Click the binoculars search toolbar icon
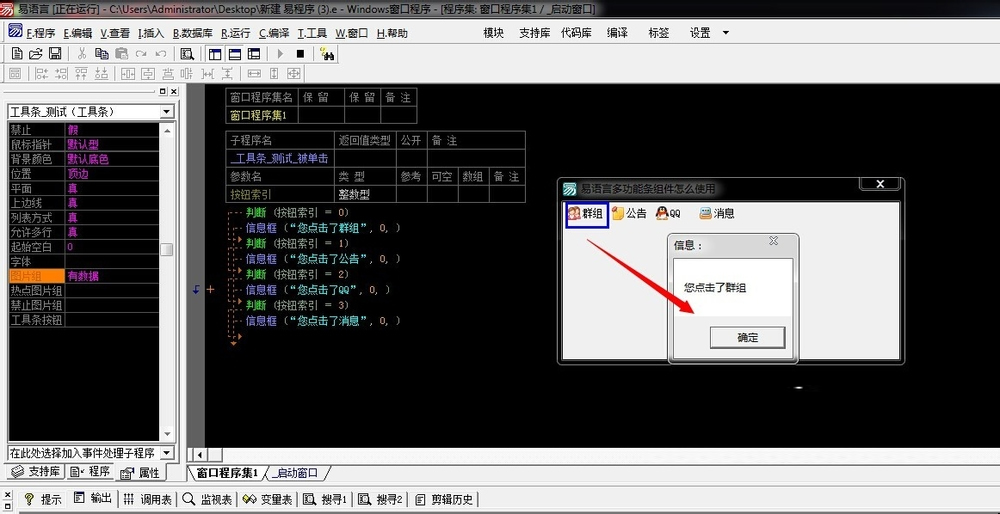The width and height of the screenshot is (1000, 514). [x=328, y=54]
